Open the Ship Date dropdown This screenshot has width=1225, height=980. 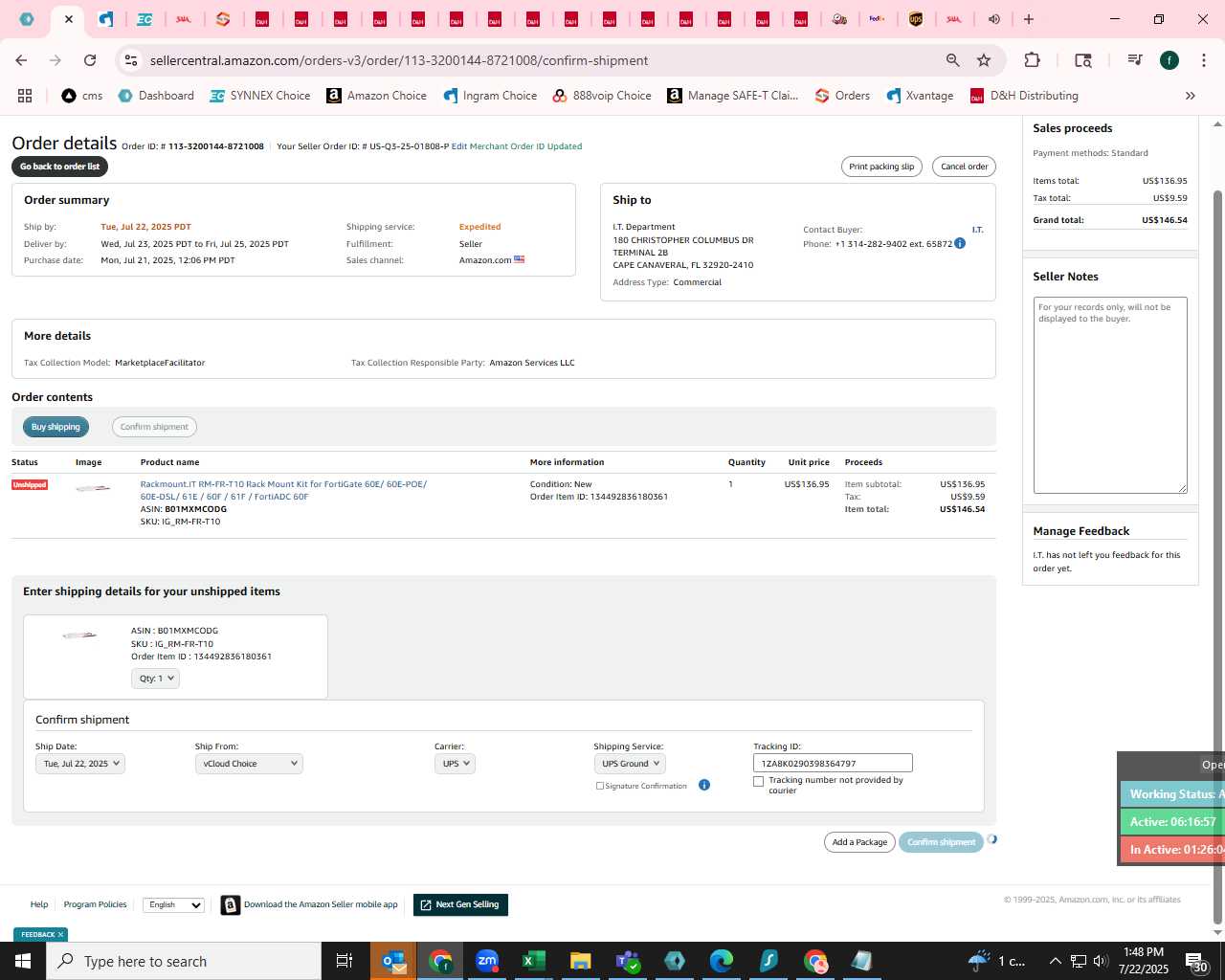(x=80, y=764)
